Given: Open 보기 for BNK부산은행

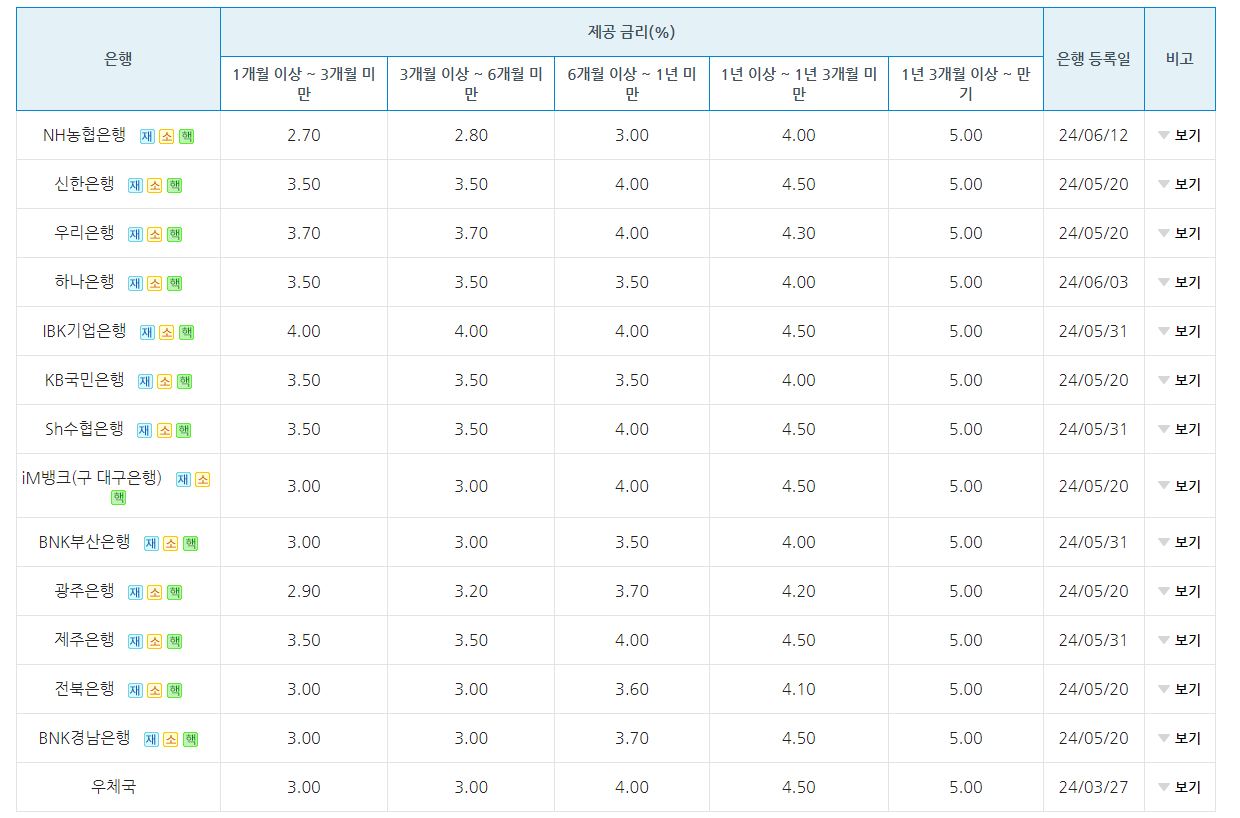Looking at the screenshot, I should (x=1180, y=542).
